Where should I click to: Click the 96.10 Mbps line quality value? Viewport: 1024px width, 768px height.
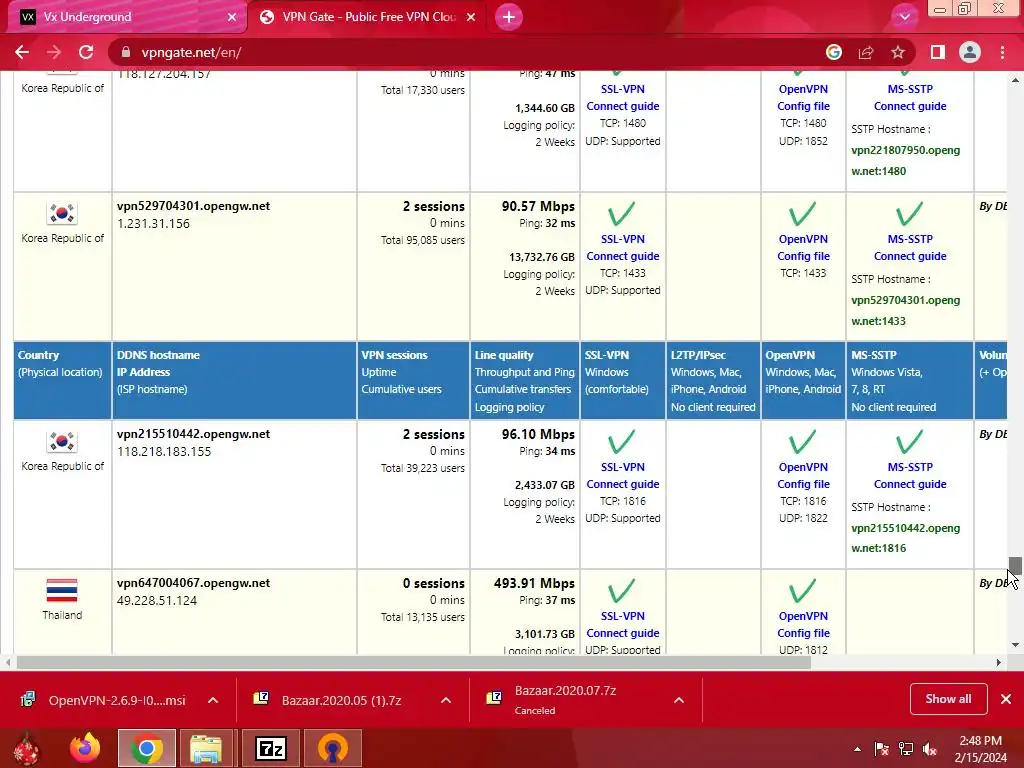click(x=538, y=434)
